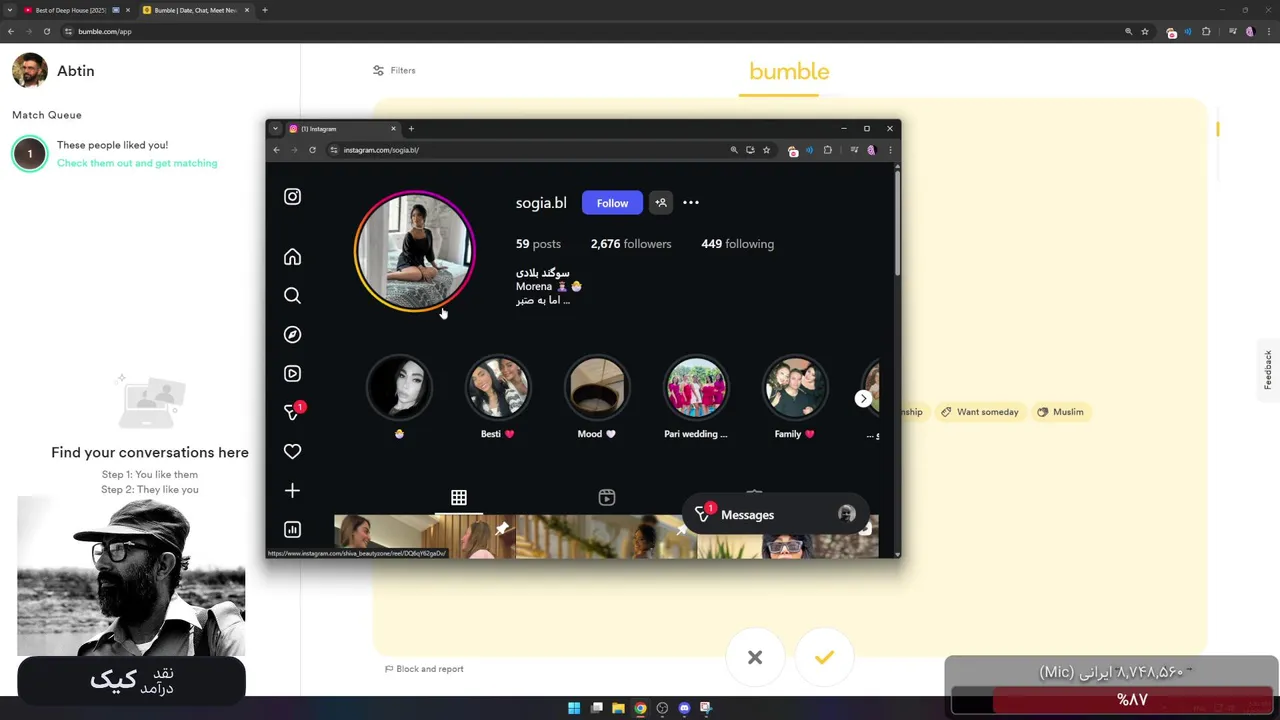The width and height of the screenshot is (1280, 720).
Task: Open profile options three-dot menu
Action: pos(691,203)
